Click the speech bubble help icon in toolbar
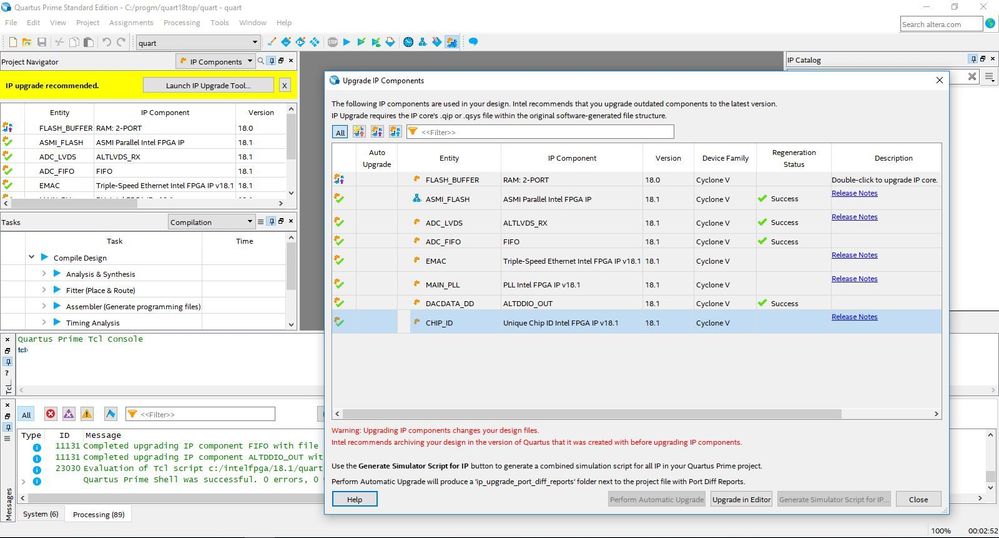 point(473,42)
